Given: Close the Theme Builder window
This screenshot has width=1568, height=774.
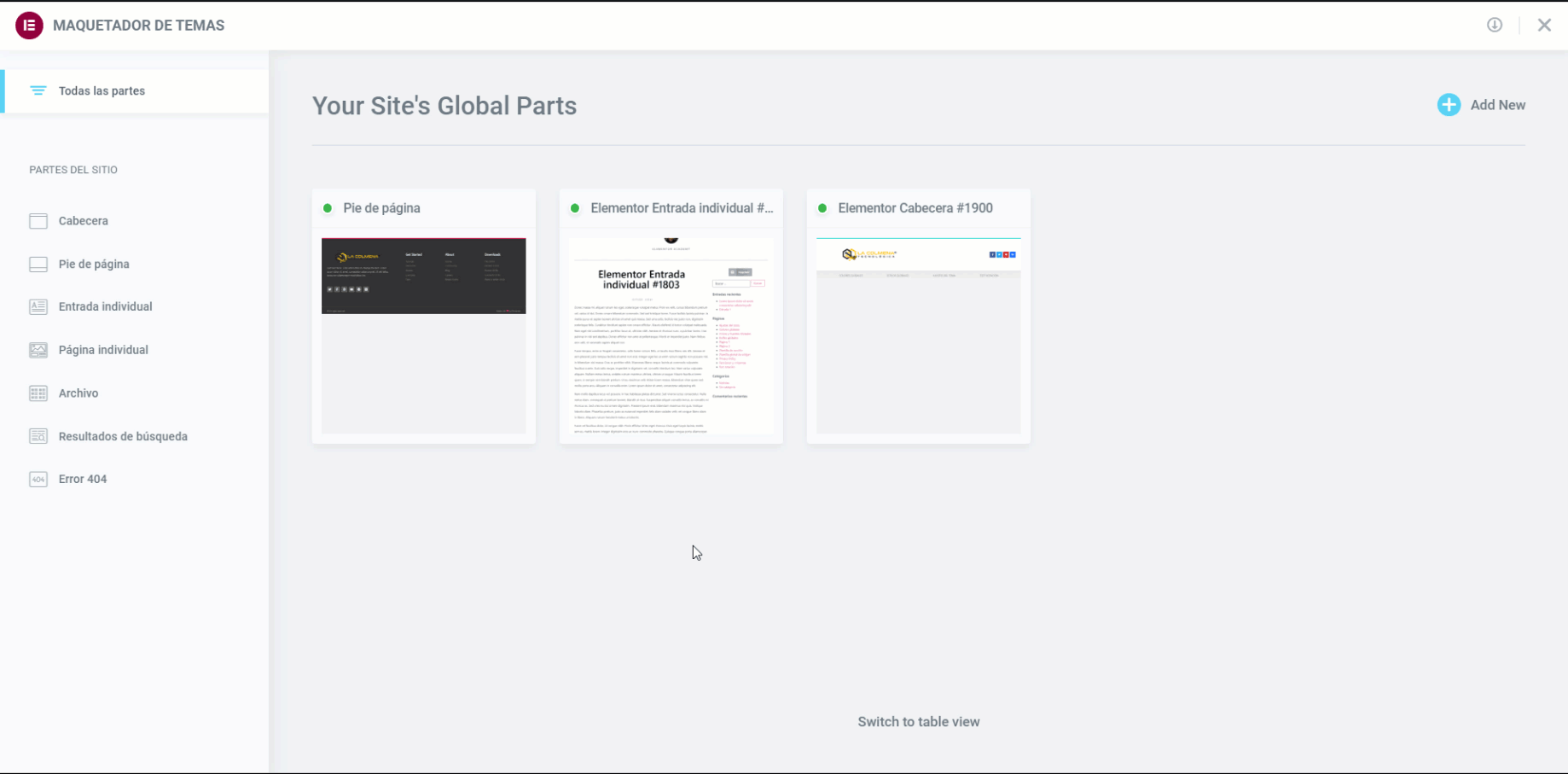Looking at the screenshot, I should (x=1543, y=26).
